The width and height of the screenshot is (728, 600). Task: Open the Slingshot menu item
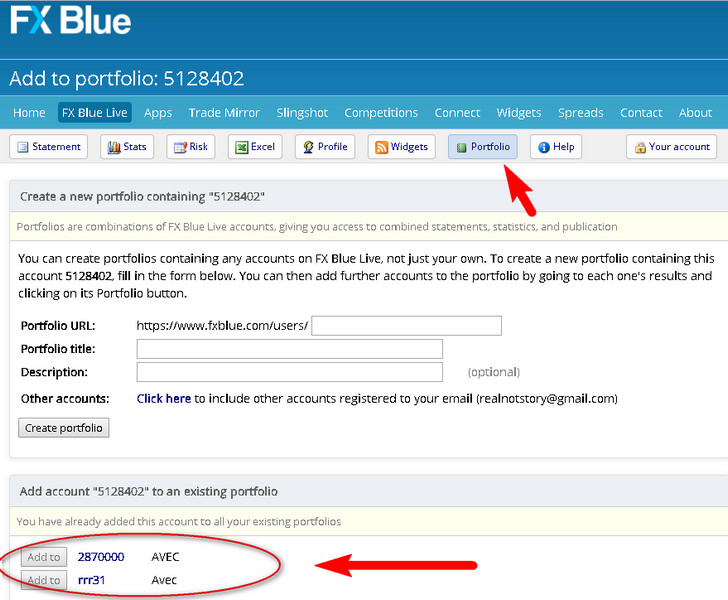[x=302, y=113]
